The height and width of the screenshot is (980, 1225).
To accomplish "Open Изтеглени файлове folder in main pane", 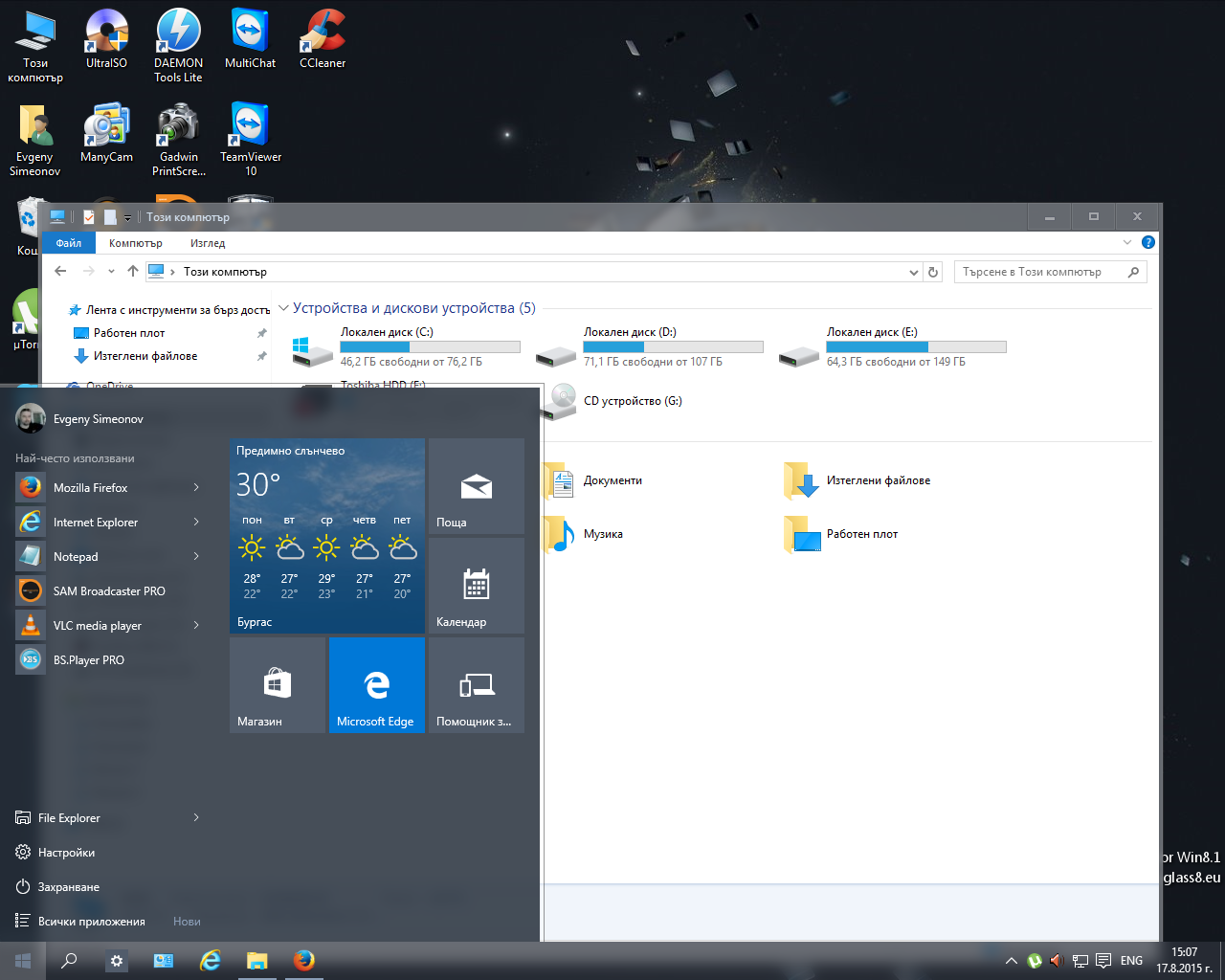I will click(857, 480).
